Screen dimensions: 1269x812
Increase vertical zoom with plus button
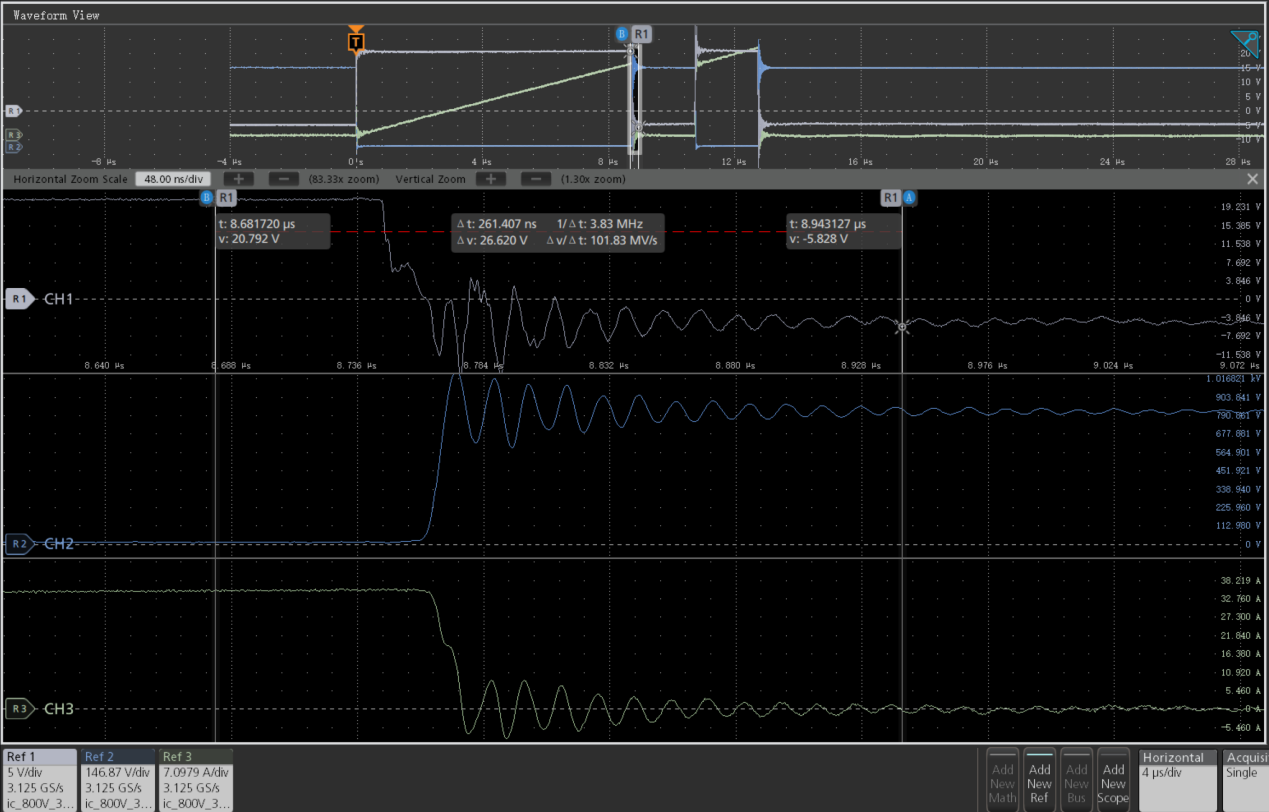coord(490,179)
